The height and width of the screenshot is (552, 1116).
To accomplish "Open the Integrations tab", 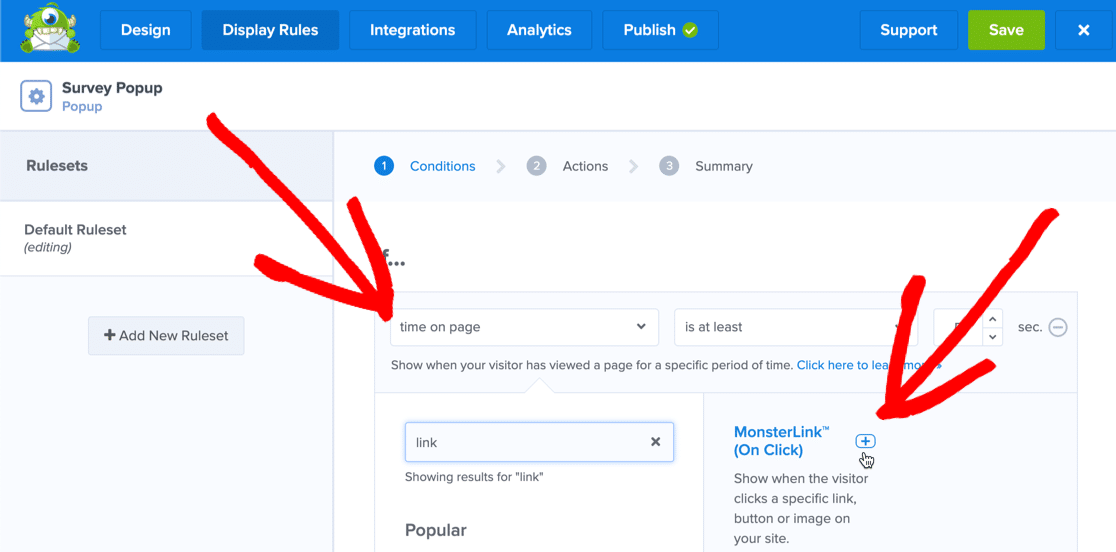I will coord(413,30).
